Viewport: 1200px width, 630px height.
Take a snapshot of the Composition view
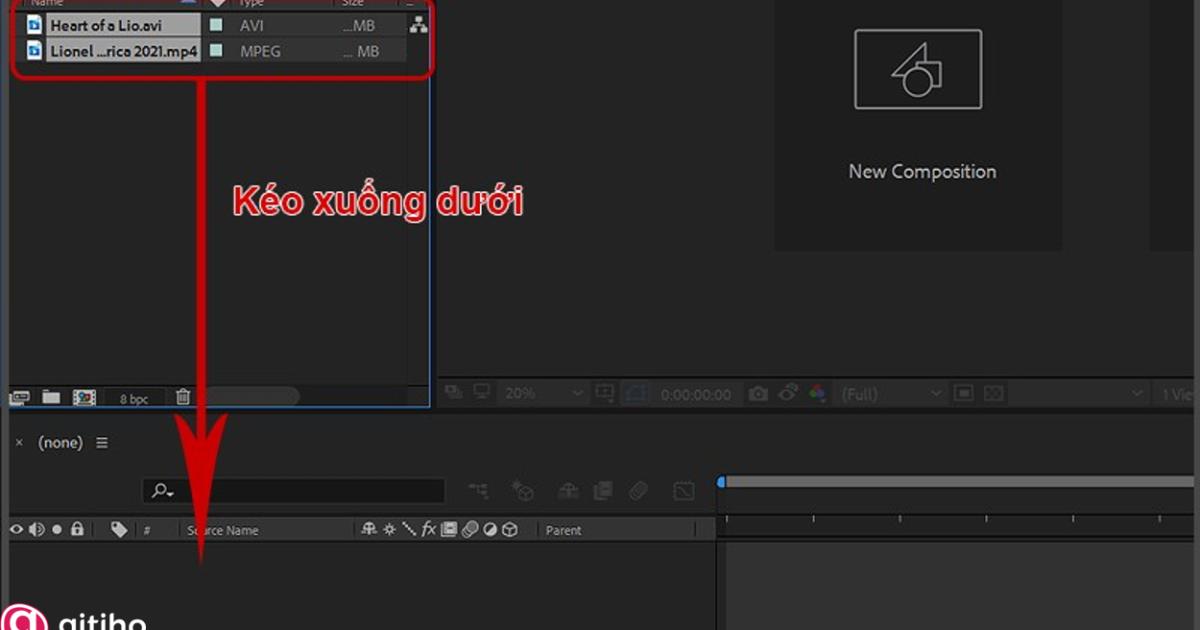pos(758,393)
